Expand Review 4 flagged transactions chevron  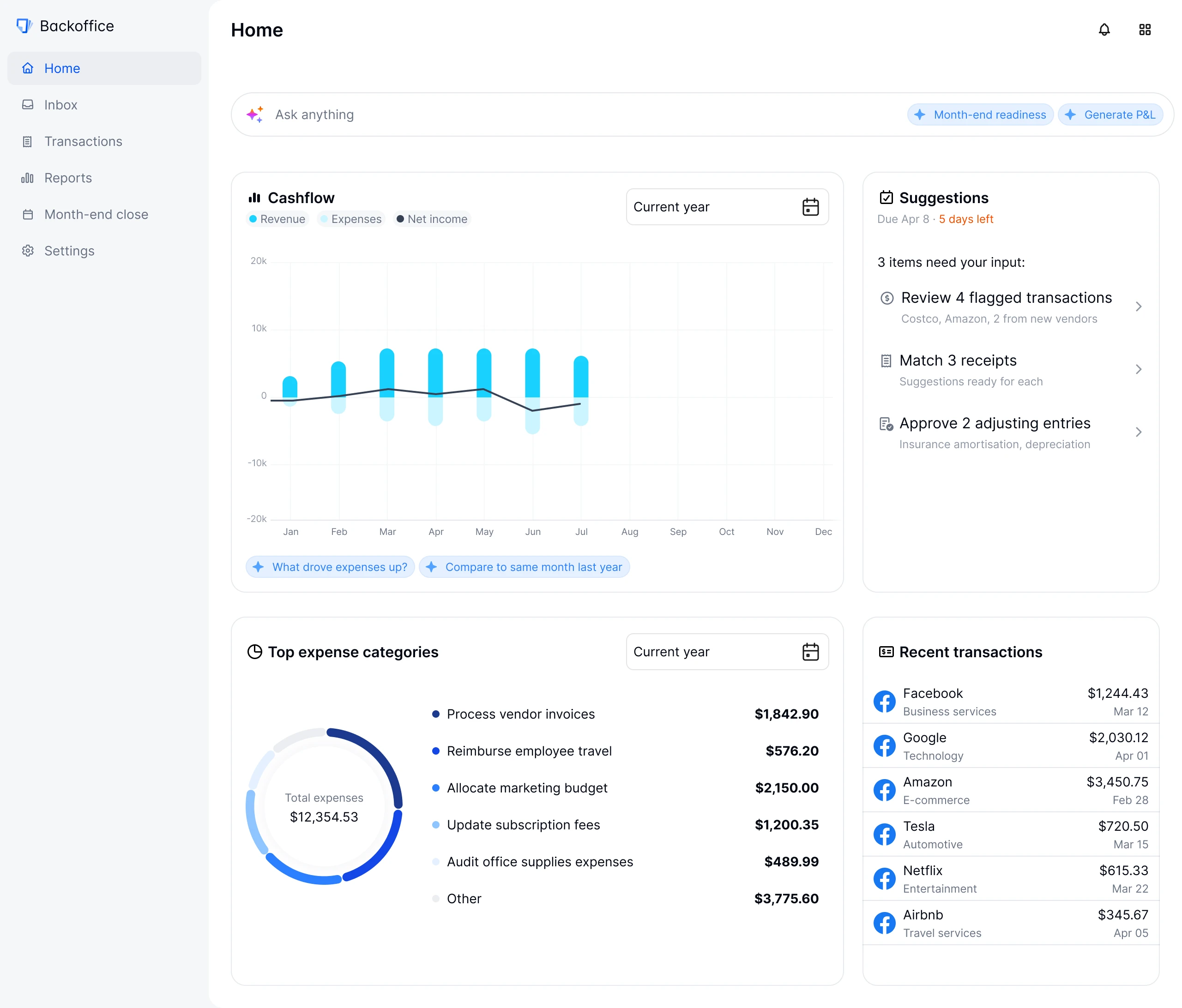(1138, 307)
